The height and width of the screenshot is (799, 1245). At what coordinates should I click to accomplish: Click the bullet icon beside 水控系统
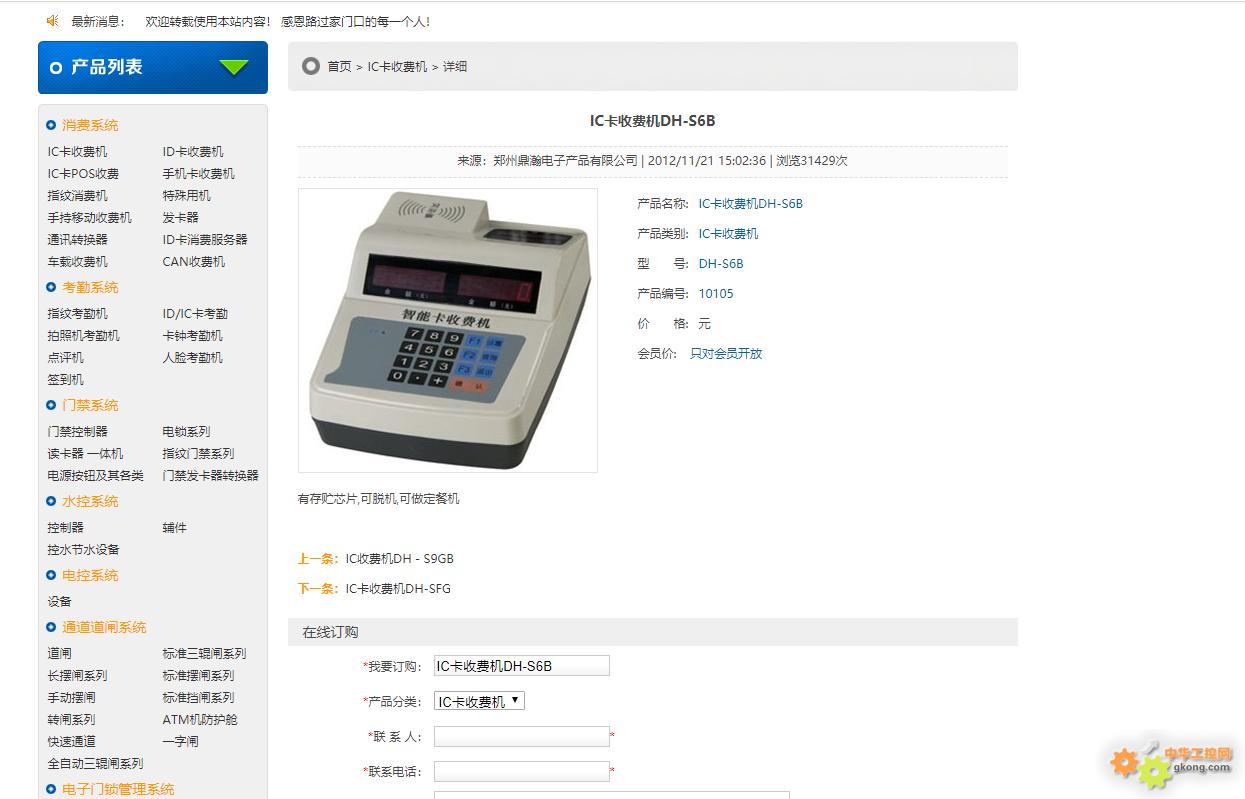click(51, 501)
